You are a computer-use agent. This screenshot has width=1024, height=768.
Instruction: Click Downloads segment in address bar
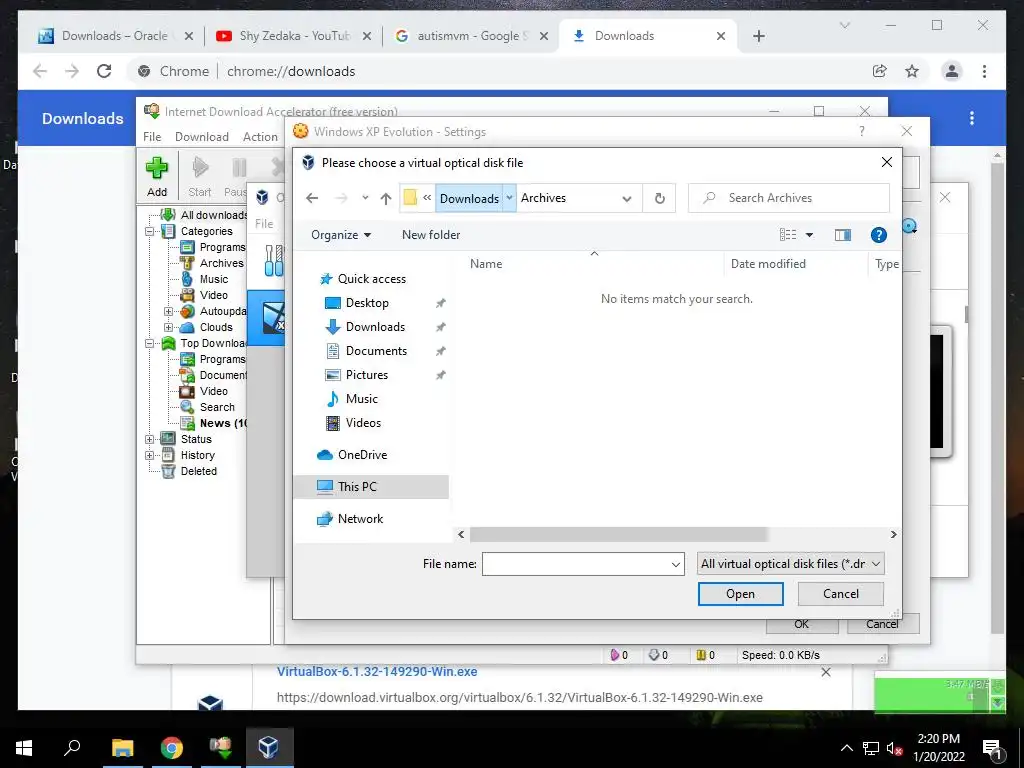[x=469, y=199]
